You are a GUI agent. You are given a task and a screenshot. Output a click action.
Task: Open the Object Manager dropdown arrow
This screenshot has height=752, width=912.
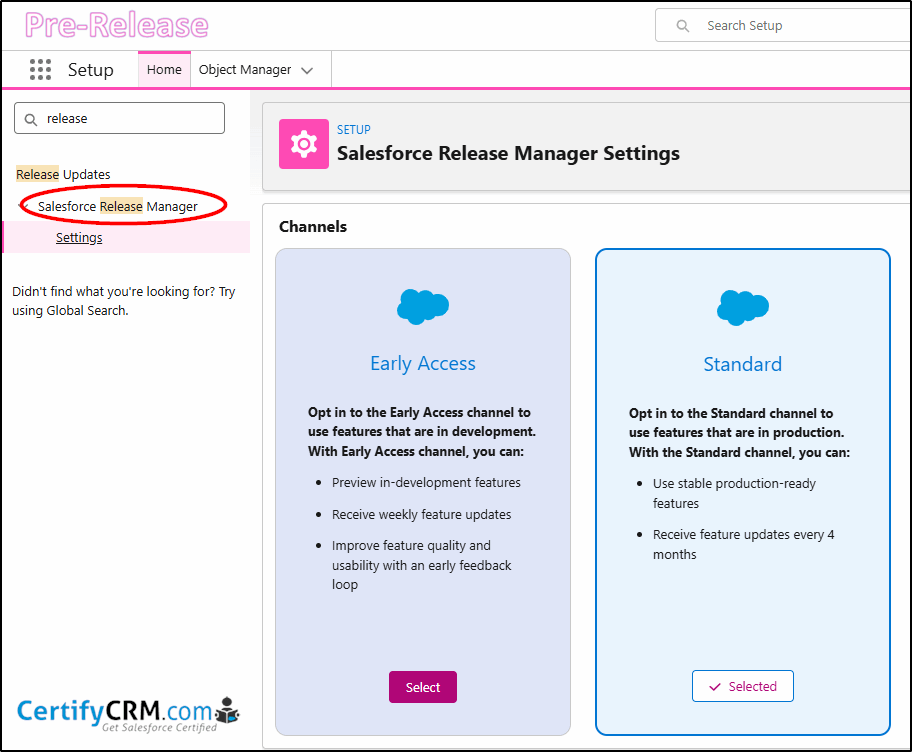(x=307, y=71)
